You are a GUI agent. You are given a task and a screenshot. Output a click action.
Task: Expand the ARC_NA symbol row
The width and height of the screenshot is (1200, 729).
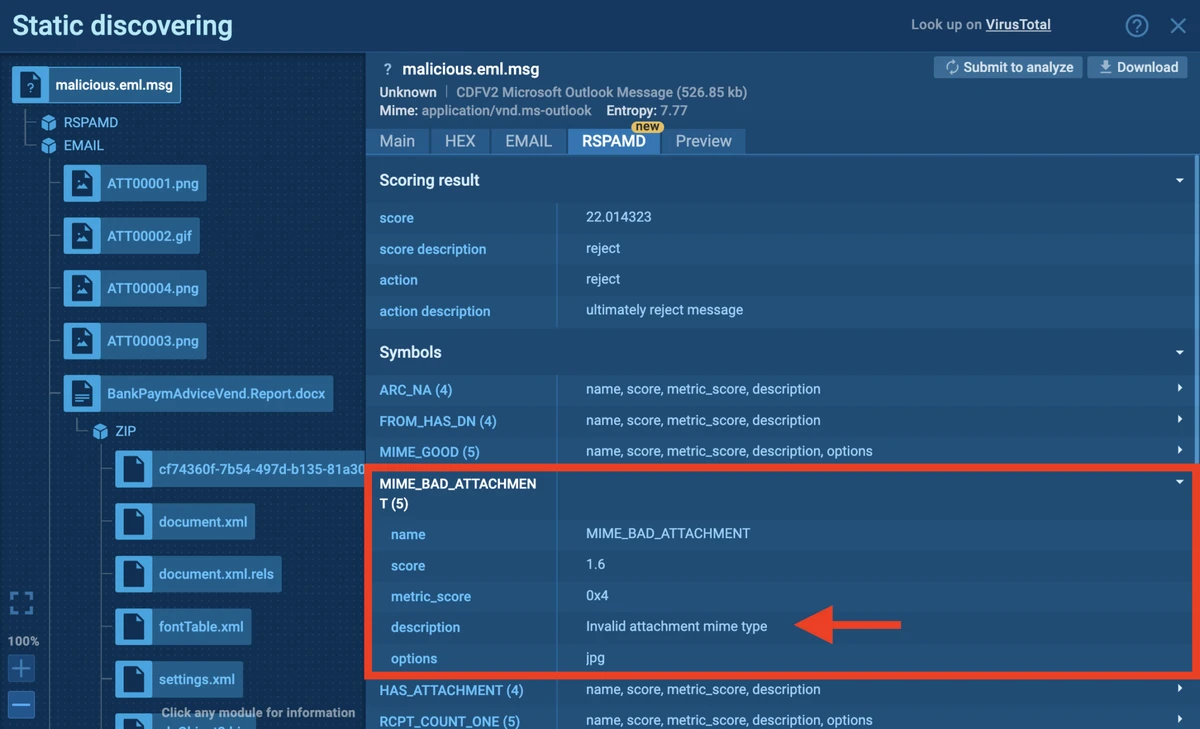(x=1180, y=389)
